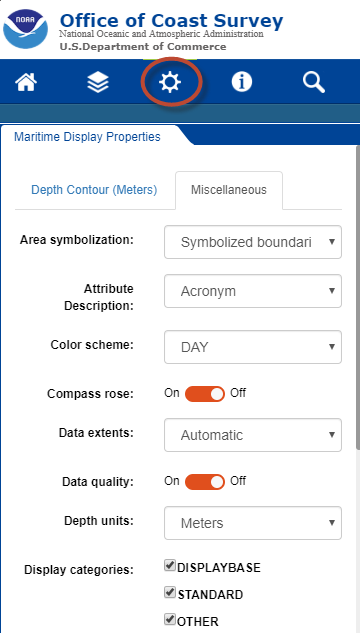
Task: Switch to Depth Contour (Meters) tab
Action: tap(94, 190)
